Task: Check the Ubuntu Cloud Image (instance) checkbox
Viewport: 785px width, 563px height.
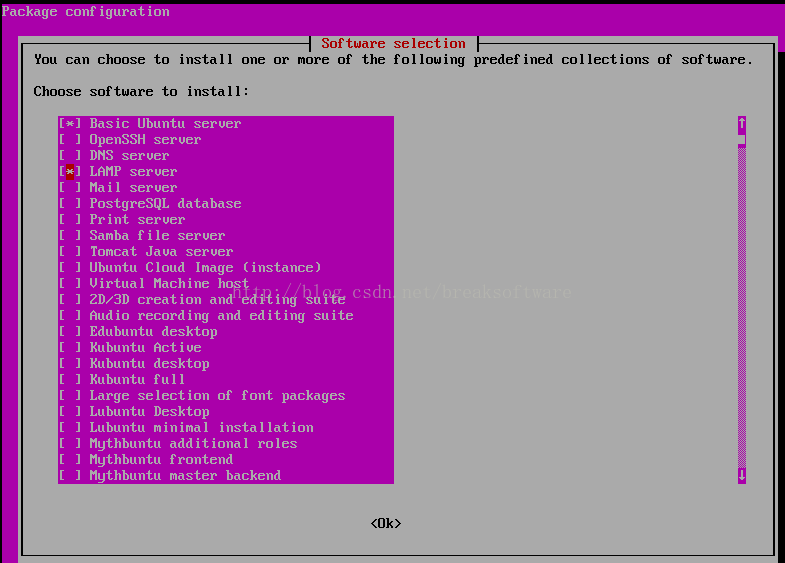Action: pyautogui.click(x=70, y=268)
